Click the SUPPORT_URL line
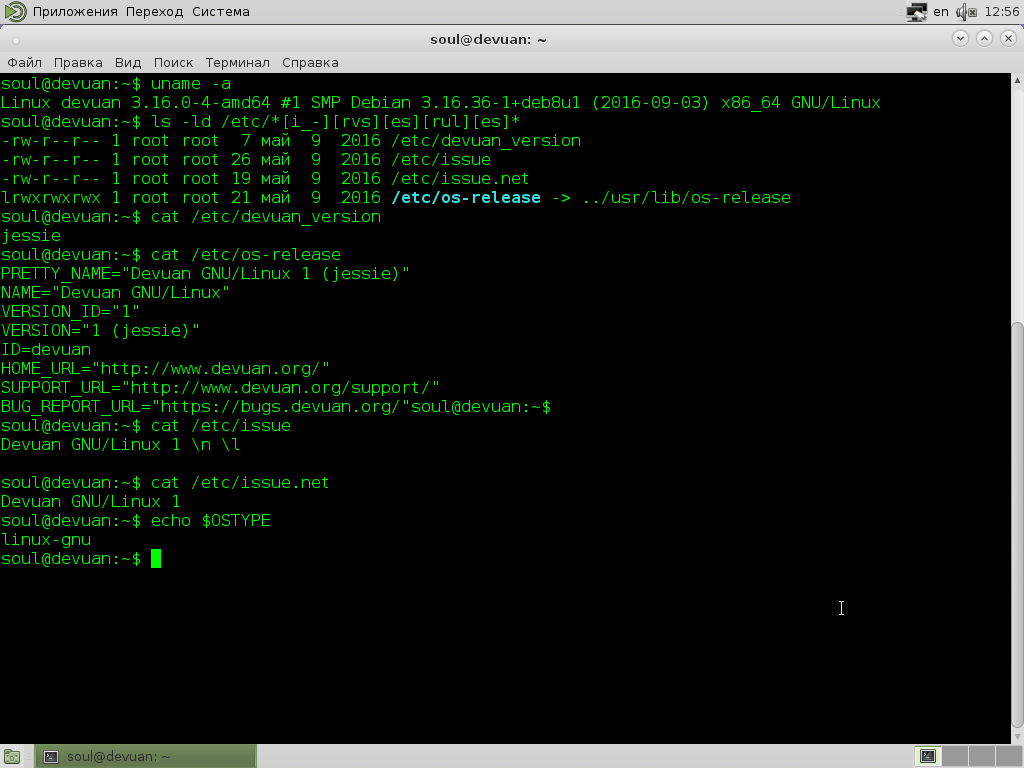 pyautogui.click(x=220, y=387)
